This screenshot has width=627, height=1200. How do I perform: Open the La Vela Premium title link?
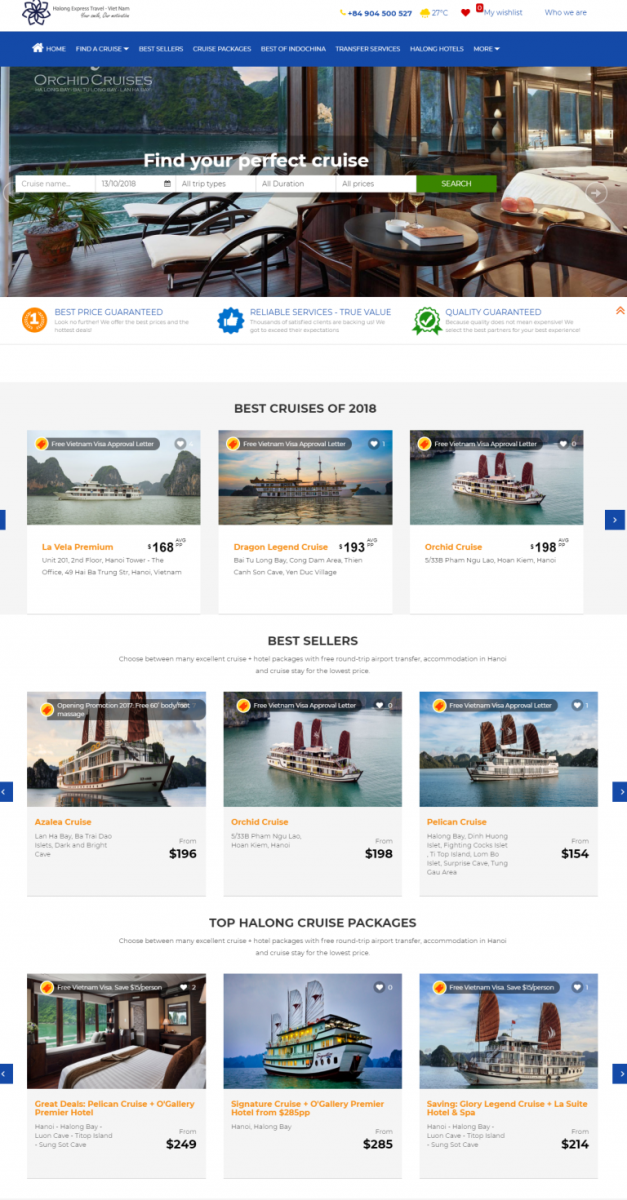[77, 547]
